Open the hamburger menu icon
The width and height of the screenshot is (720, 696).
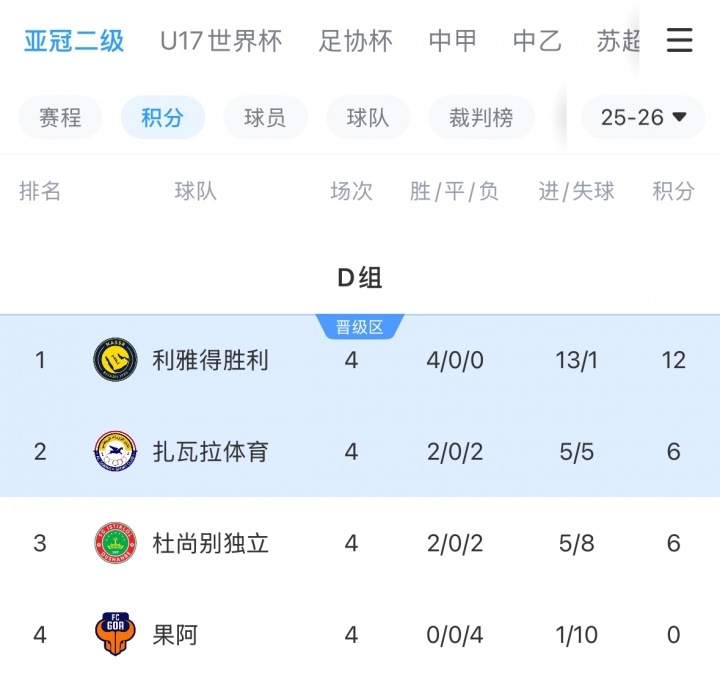pos(680,40)
